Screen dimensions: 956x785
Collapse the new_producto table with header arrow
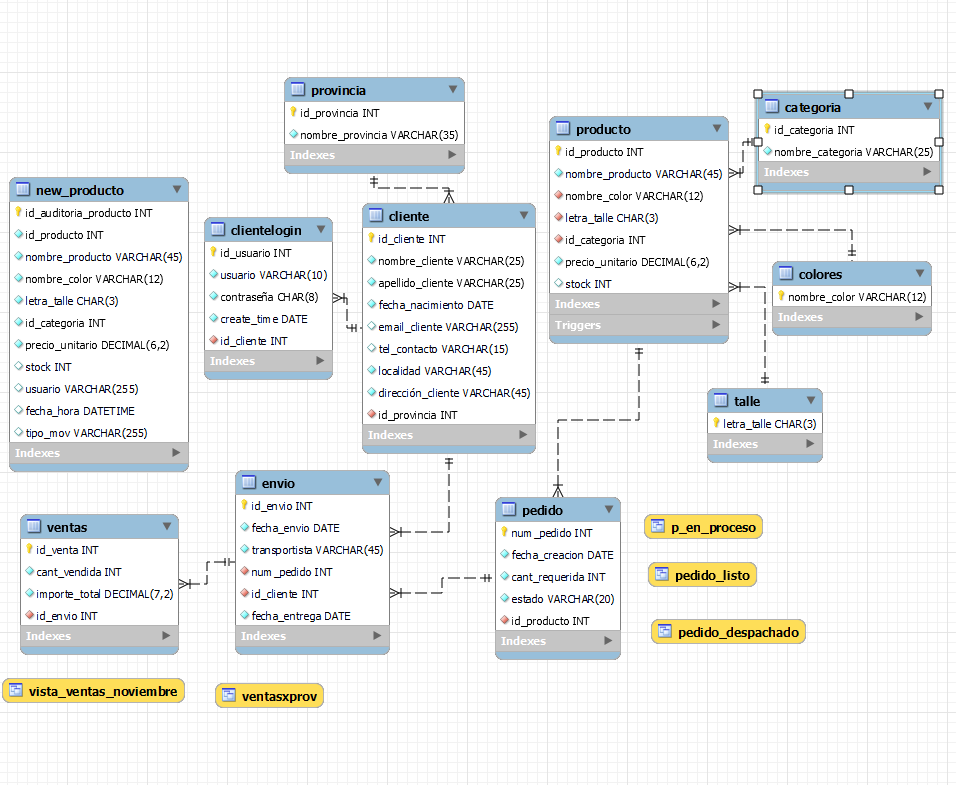click(176, 190)
